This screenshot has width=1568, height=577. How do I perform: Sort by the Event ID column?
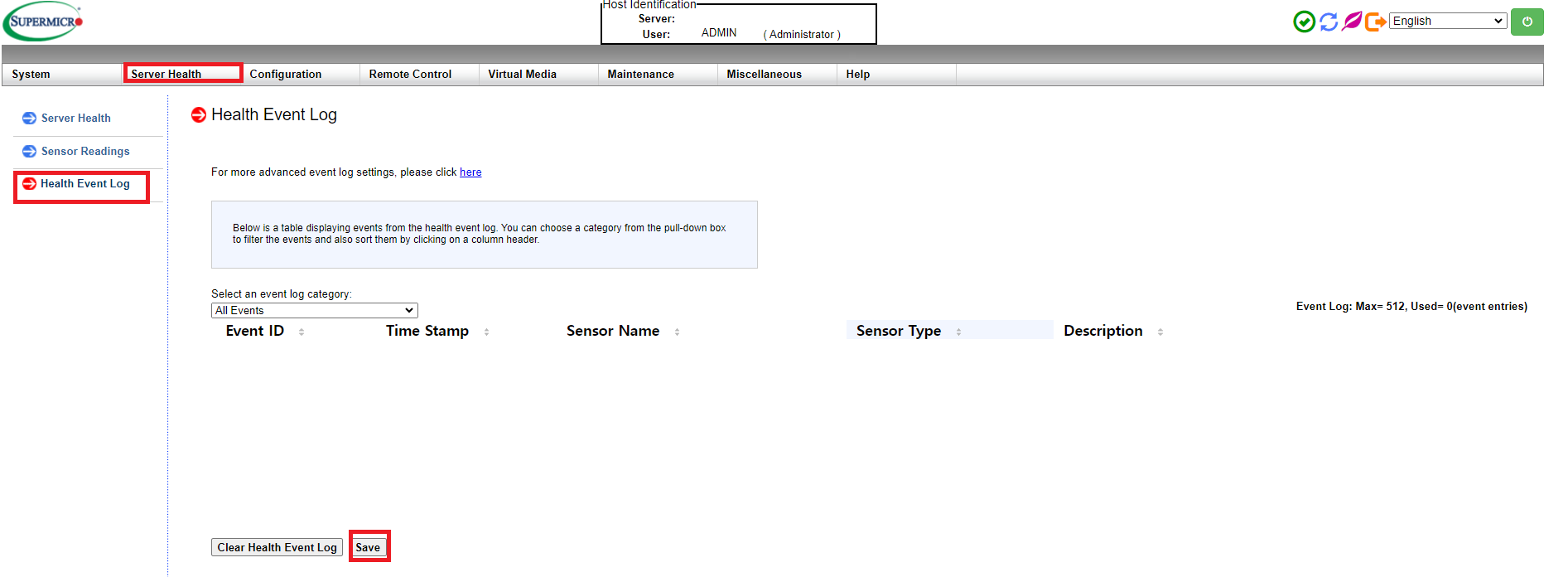(255, 331)
